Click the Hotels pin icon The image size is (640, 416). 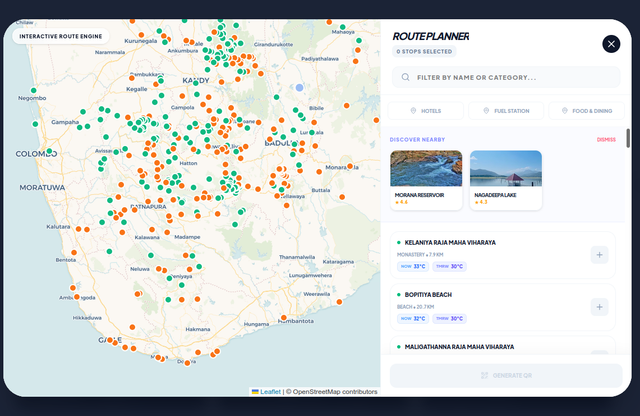click(x=413, y=111)
